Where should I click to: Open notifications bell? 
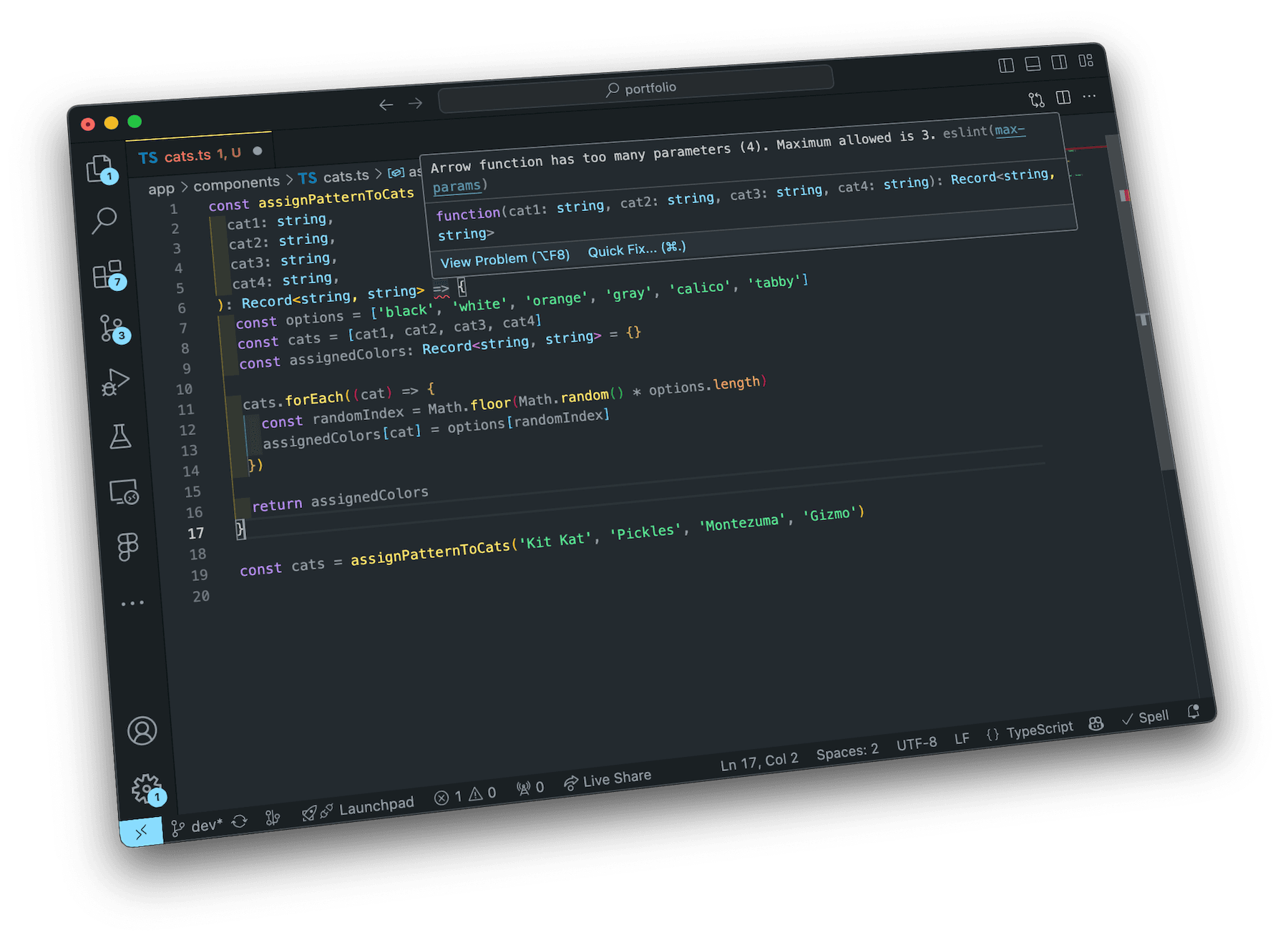pyautogui.click(x=1193, y=711)
